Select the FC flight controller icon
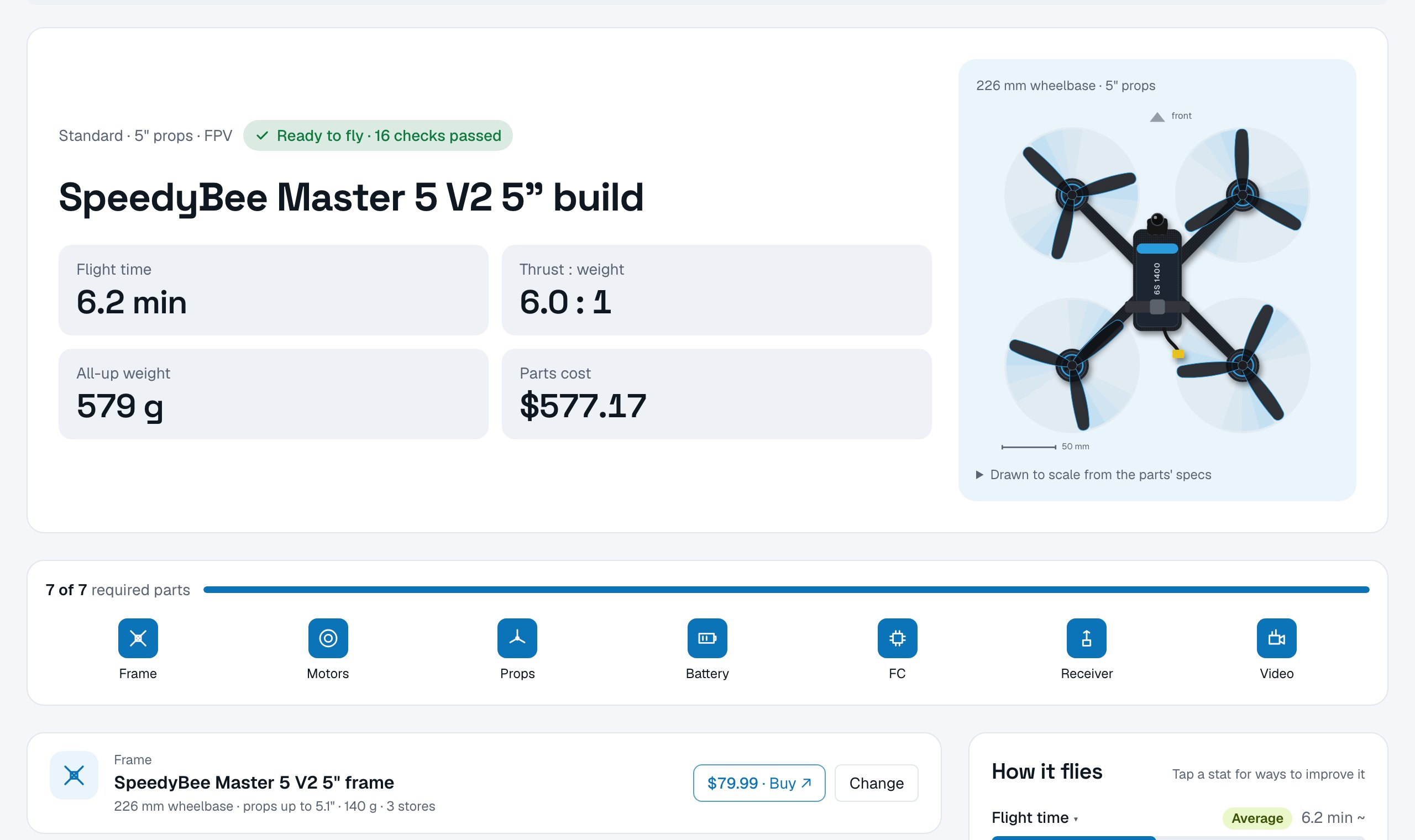 pos(897,638)
